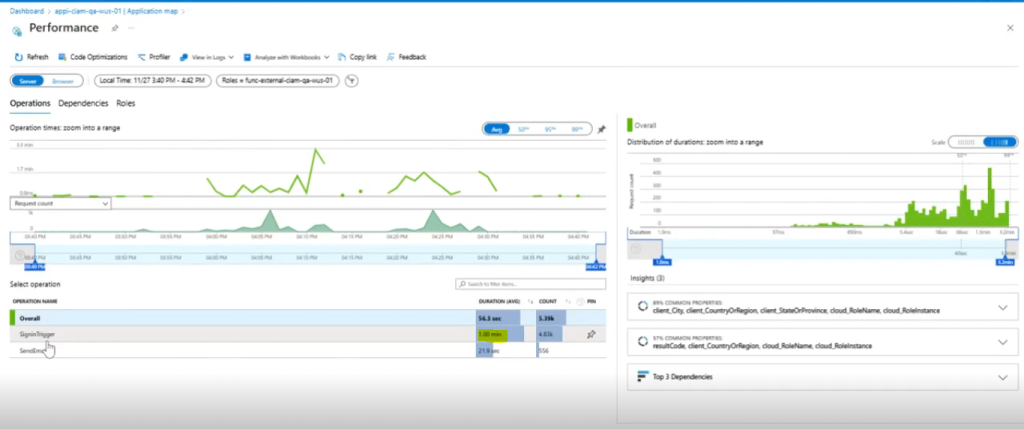Switch to the Roles tab
The width and height of the screenshot is (1024, 429).
pos(125,103)
